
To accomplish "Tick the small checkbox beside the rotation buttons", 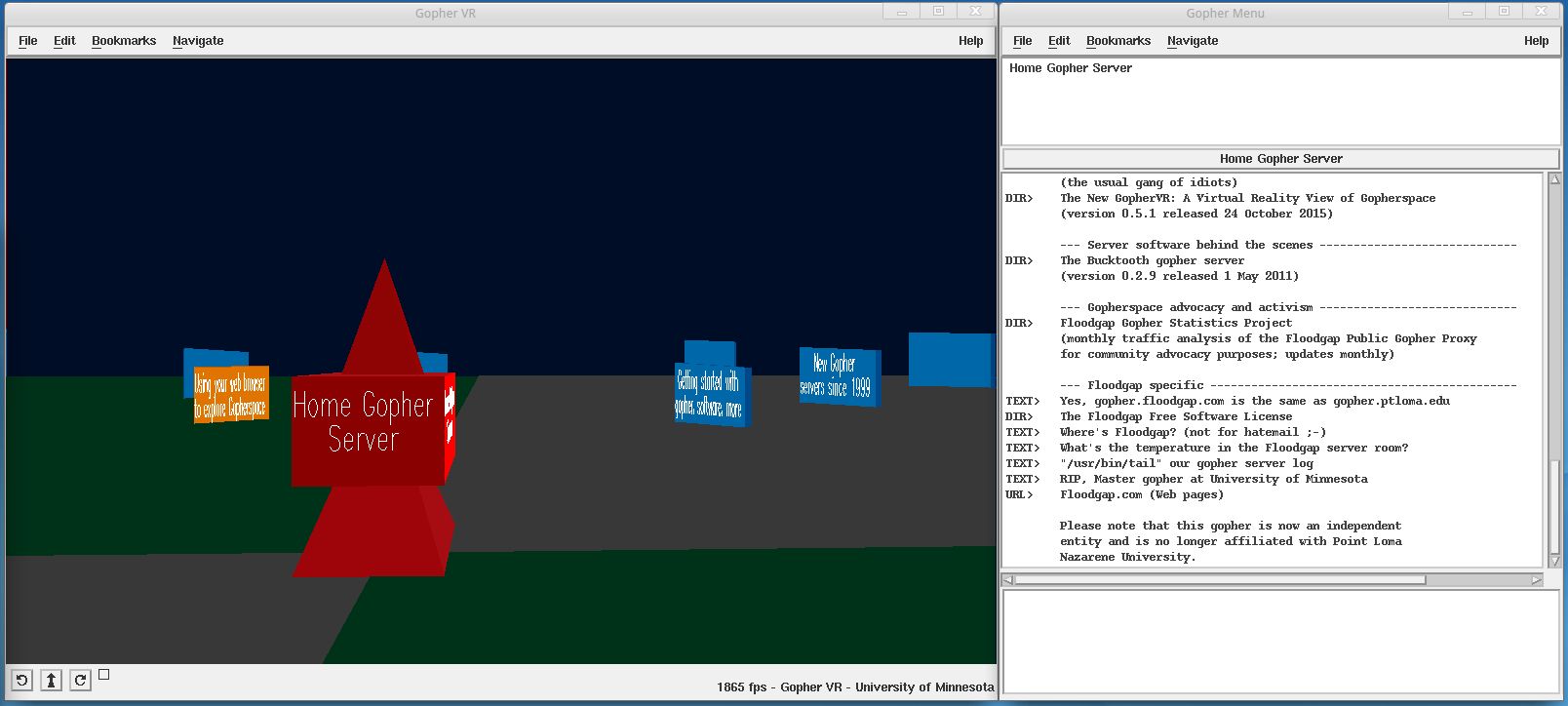I will tap(104, 674).
